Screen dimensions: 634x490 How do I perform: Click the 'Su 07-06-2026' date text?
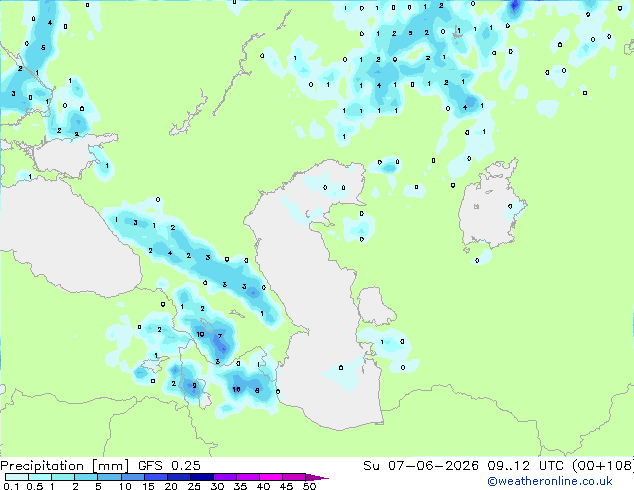tap(421, 465)
